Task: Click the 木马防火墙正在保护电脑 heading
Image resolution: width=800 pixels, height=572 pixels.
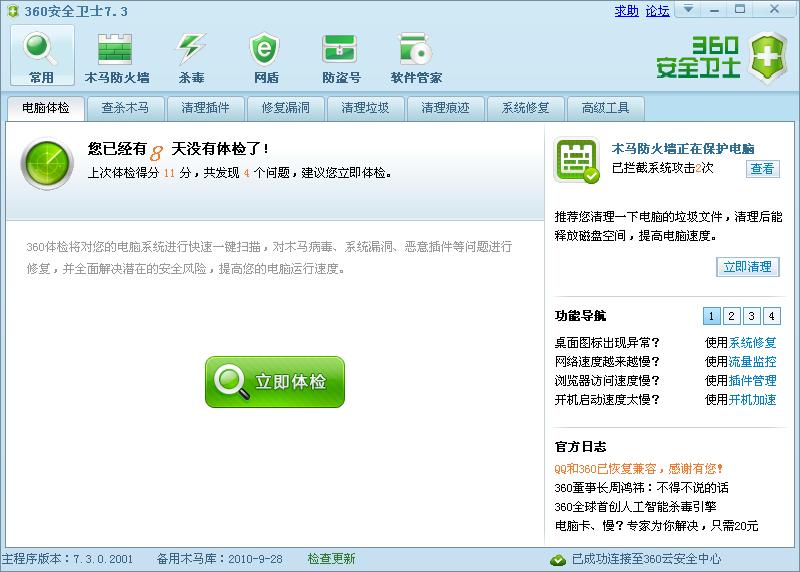Action: (683, 148)
